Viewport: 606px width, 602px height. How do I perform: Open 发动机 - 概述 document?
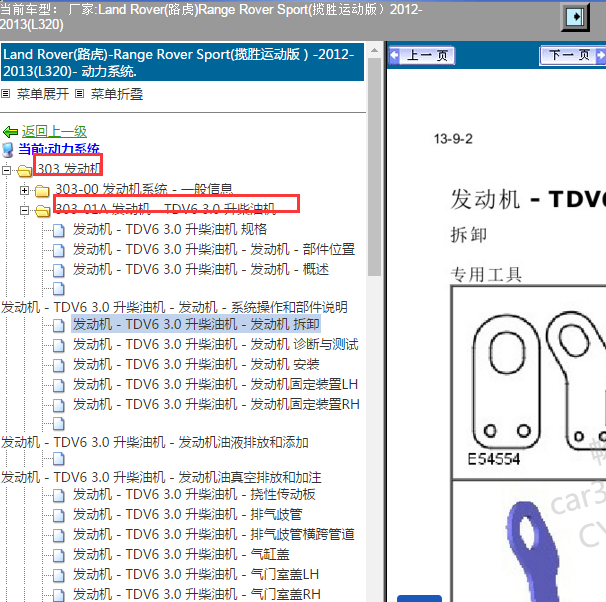(x=201, y=270)
